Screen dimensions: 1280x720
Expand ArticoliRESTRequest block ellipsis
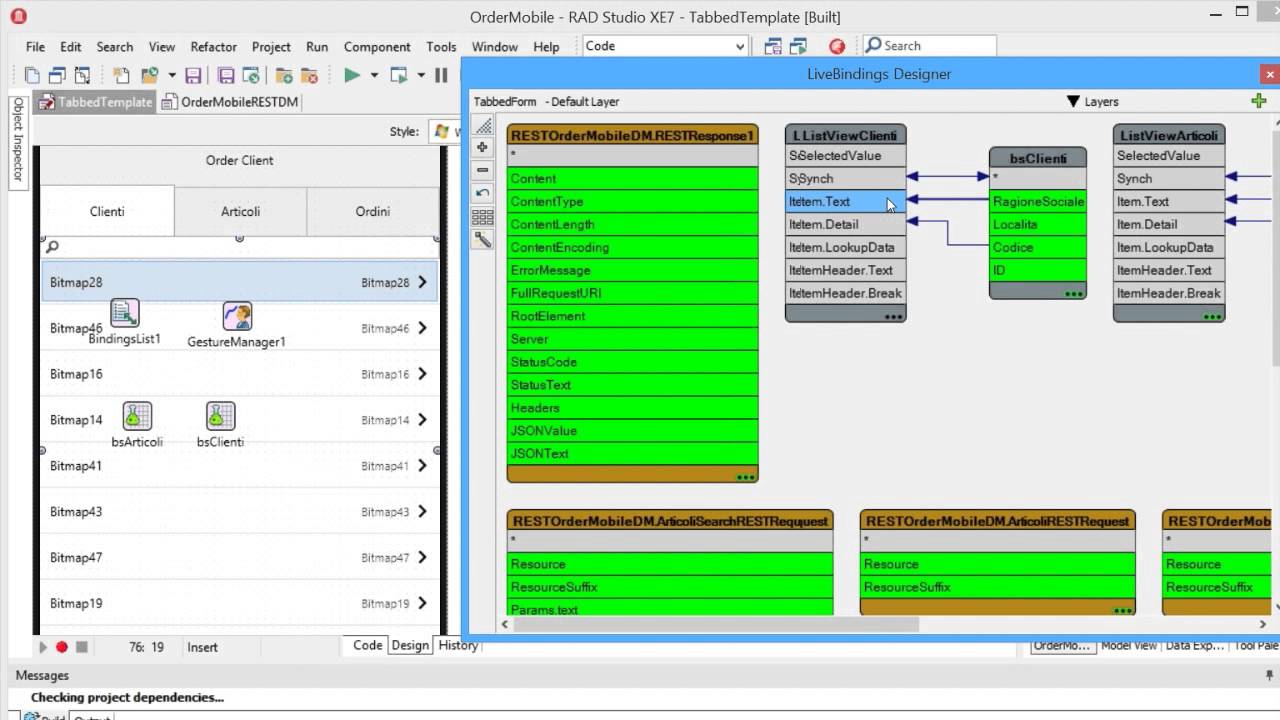(1123, 609)
